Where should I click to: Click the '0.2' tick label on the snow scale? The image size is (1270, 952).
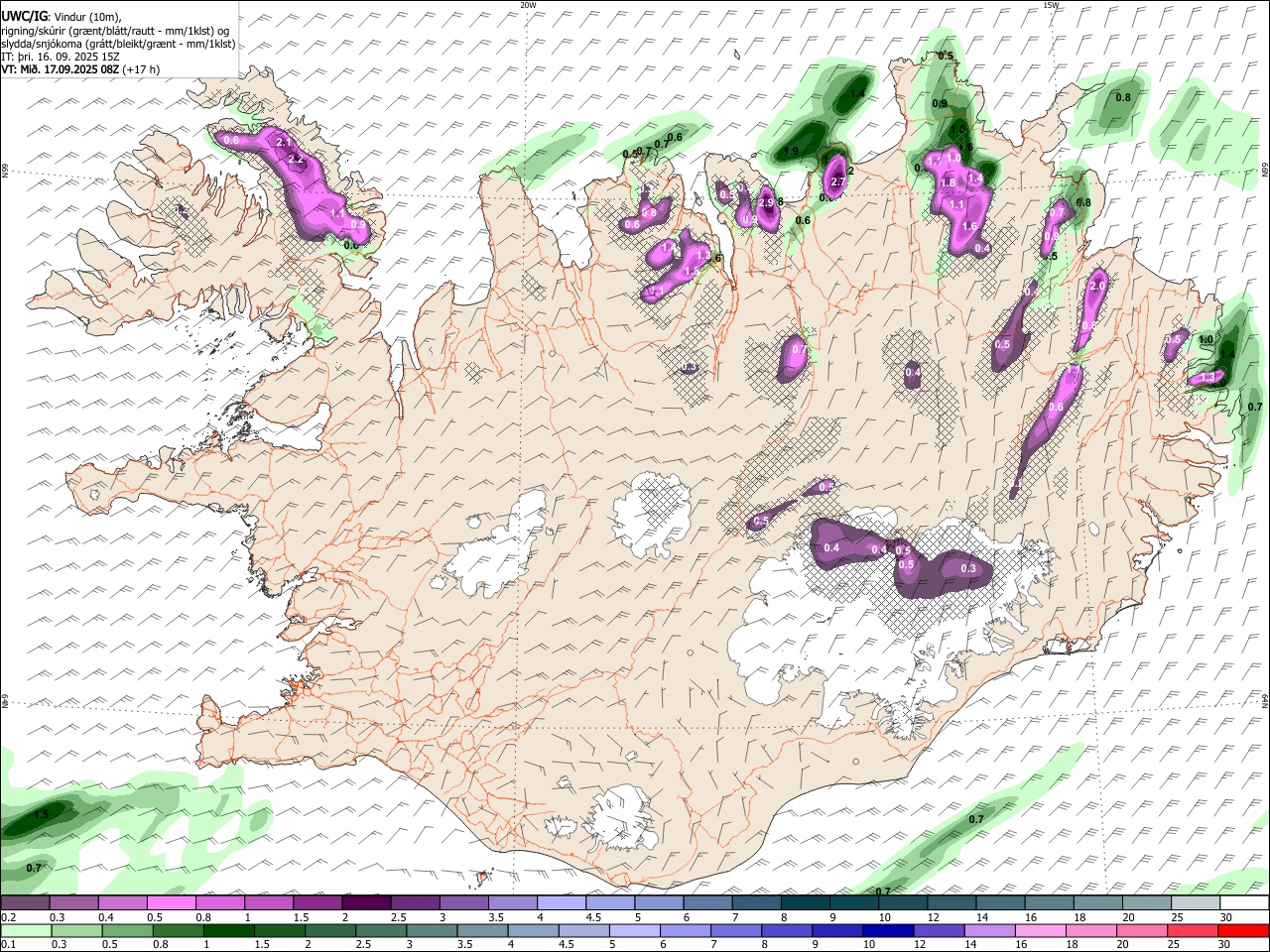pos(8,917)
